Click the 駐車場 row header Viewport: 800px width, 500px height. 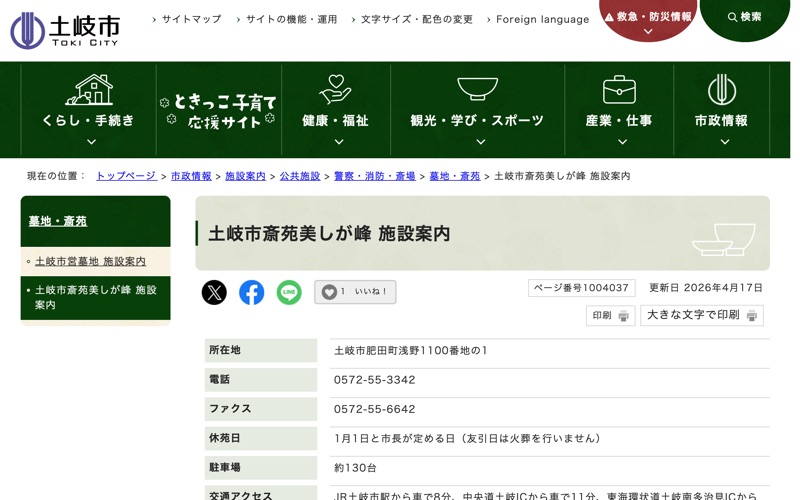click(x=261, y=467)
